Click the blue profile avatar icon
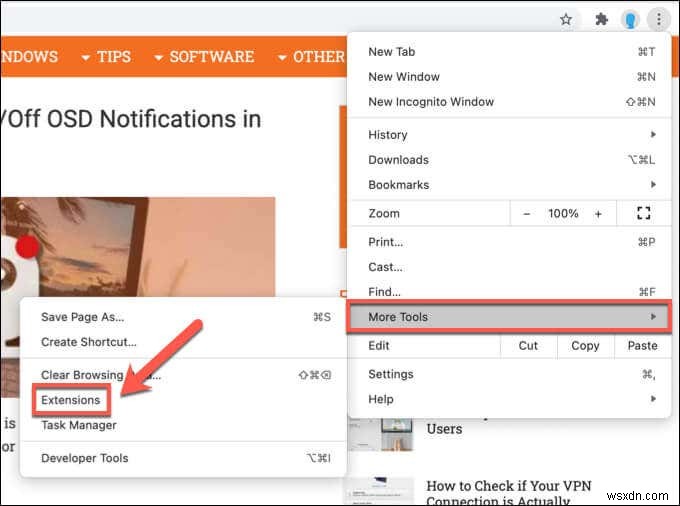 point(630,20)
